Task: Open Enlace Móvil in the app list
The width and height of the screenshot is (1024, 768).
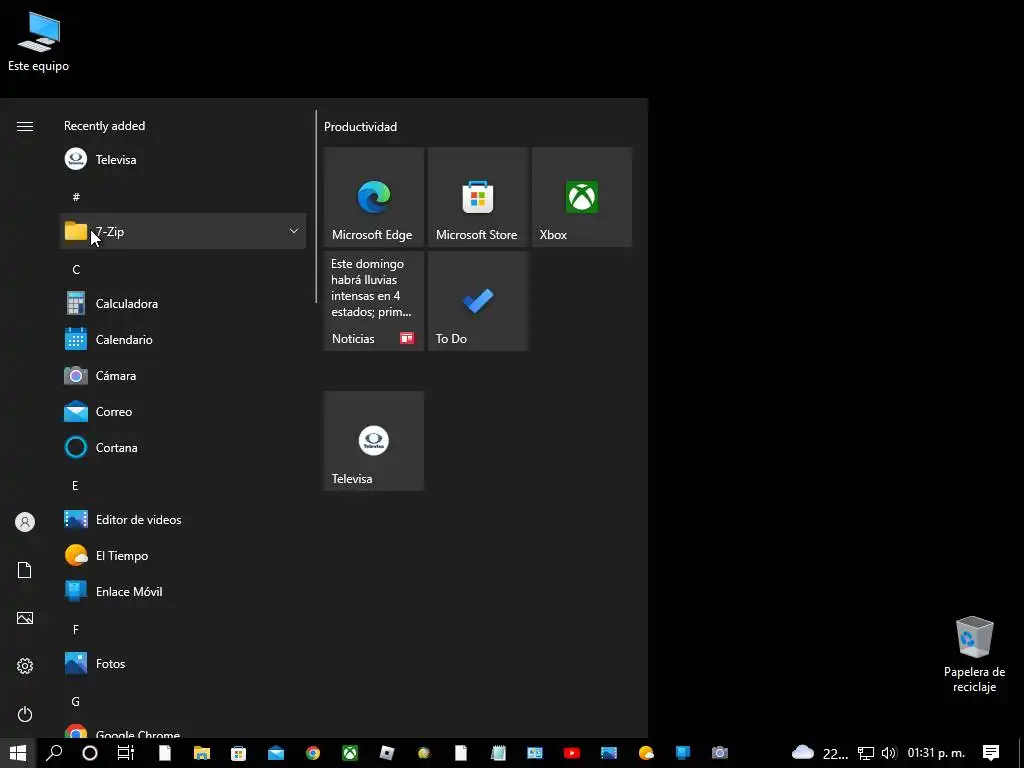Action: coord(183,592)
